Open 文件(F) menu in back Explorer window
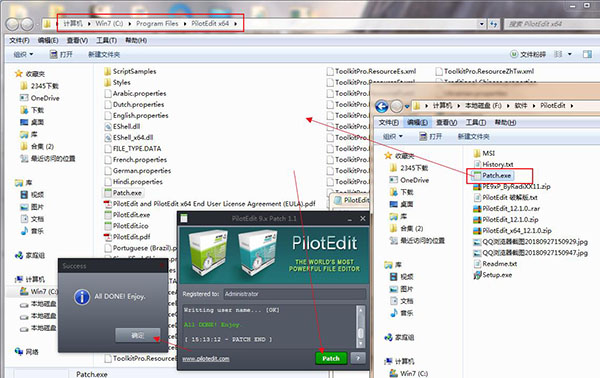The width and height of the screenshot is (600, 378). (x=19, y=40)
